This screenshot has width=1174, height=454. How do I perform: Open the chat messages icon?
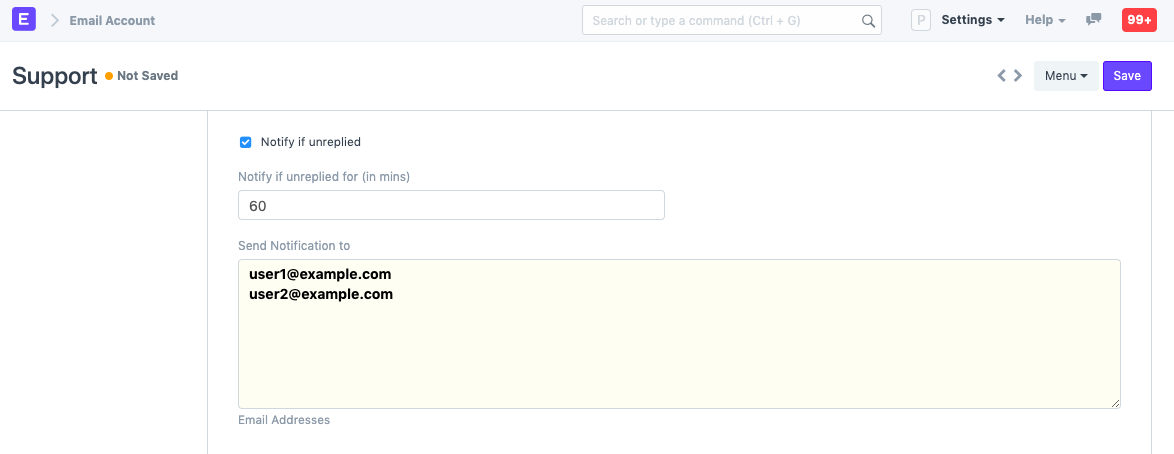pos(1094,20)
